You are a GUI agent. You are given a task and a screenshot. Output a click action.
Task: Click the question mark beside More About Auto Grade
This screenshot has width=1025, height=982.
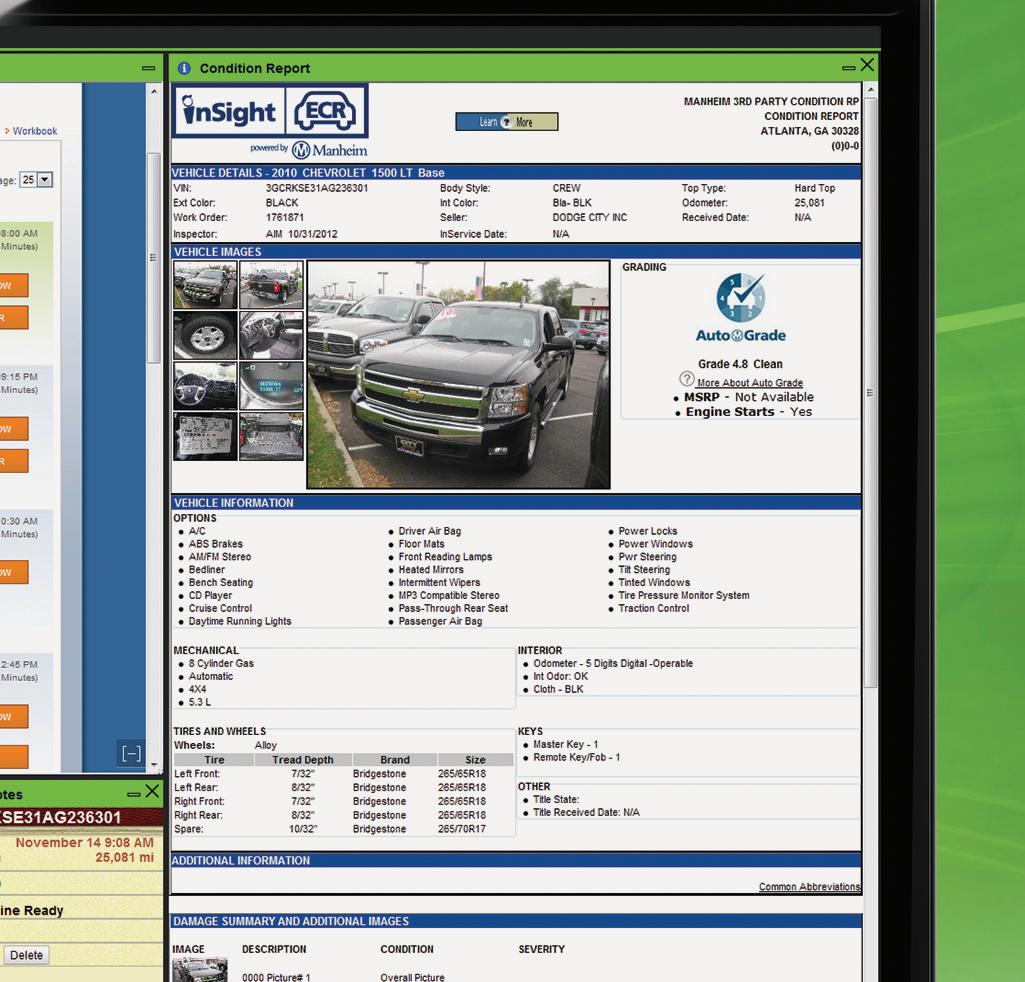[686, 379]
